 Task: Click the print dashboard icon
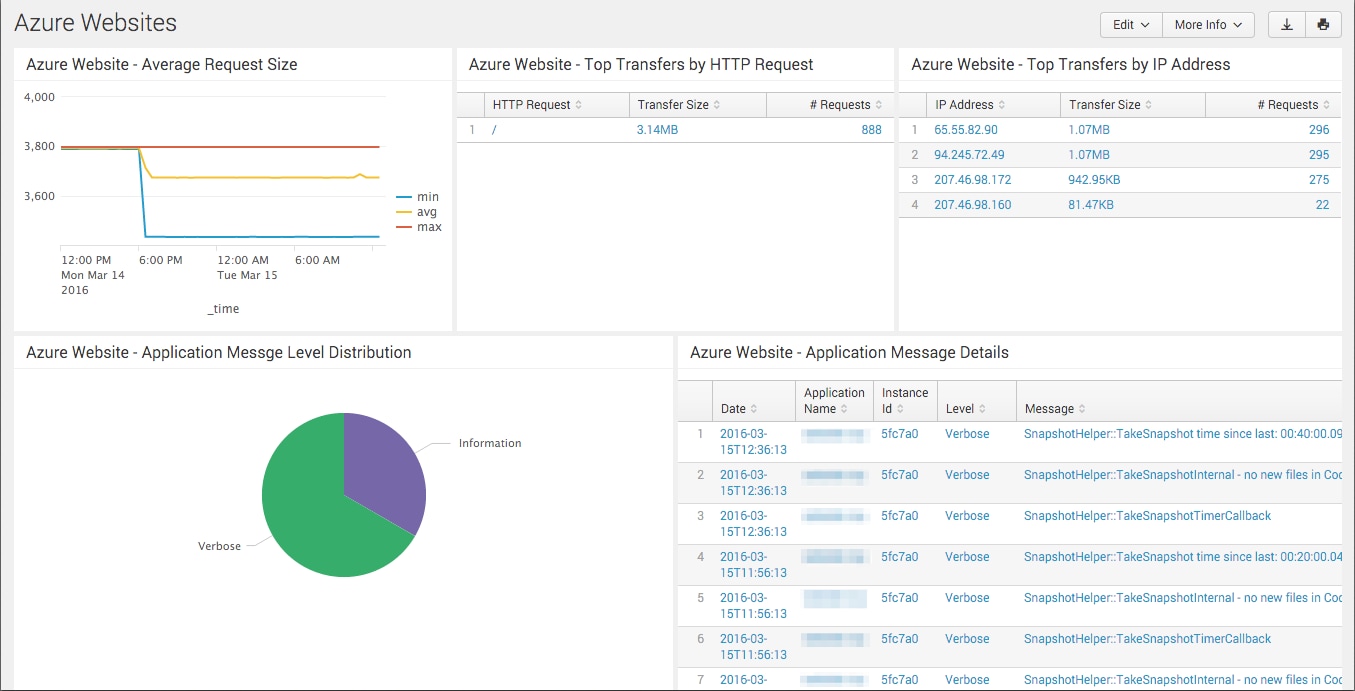point(1323,25)
